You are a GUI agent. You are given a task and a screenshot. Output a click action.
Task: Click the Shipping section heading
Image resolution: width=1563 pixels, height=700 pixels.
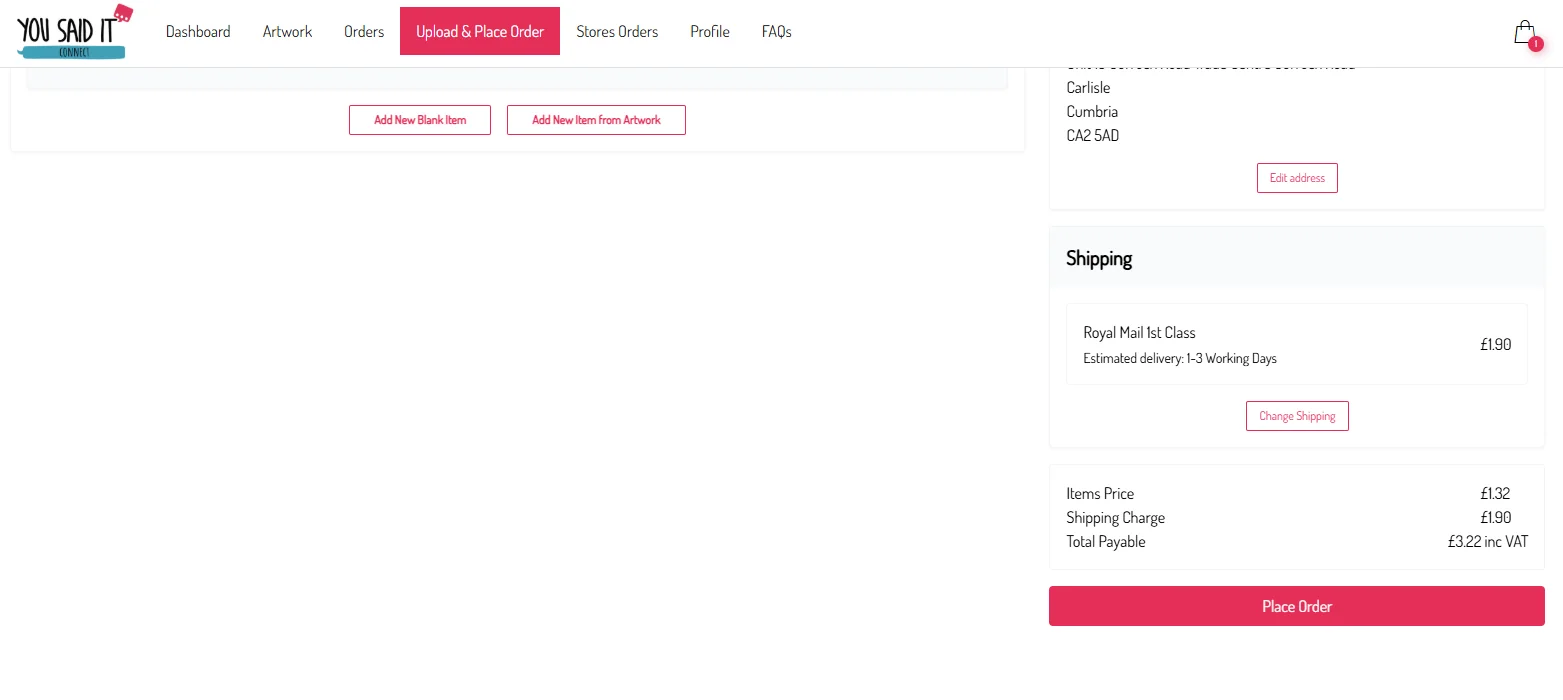click(x=1099, y=258)
